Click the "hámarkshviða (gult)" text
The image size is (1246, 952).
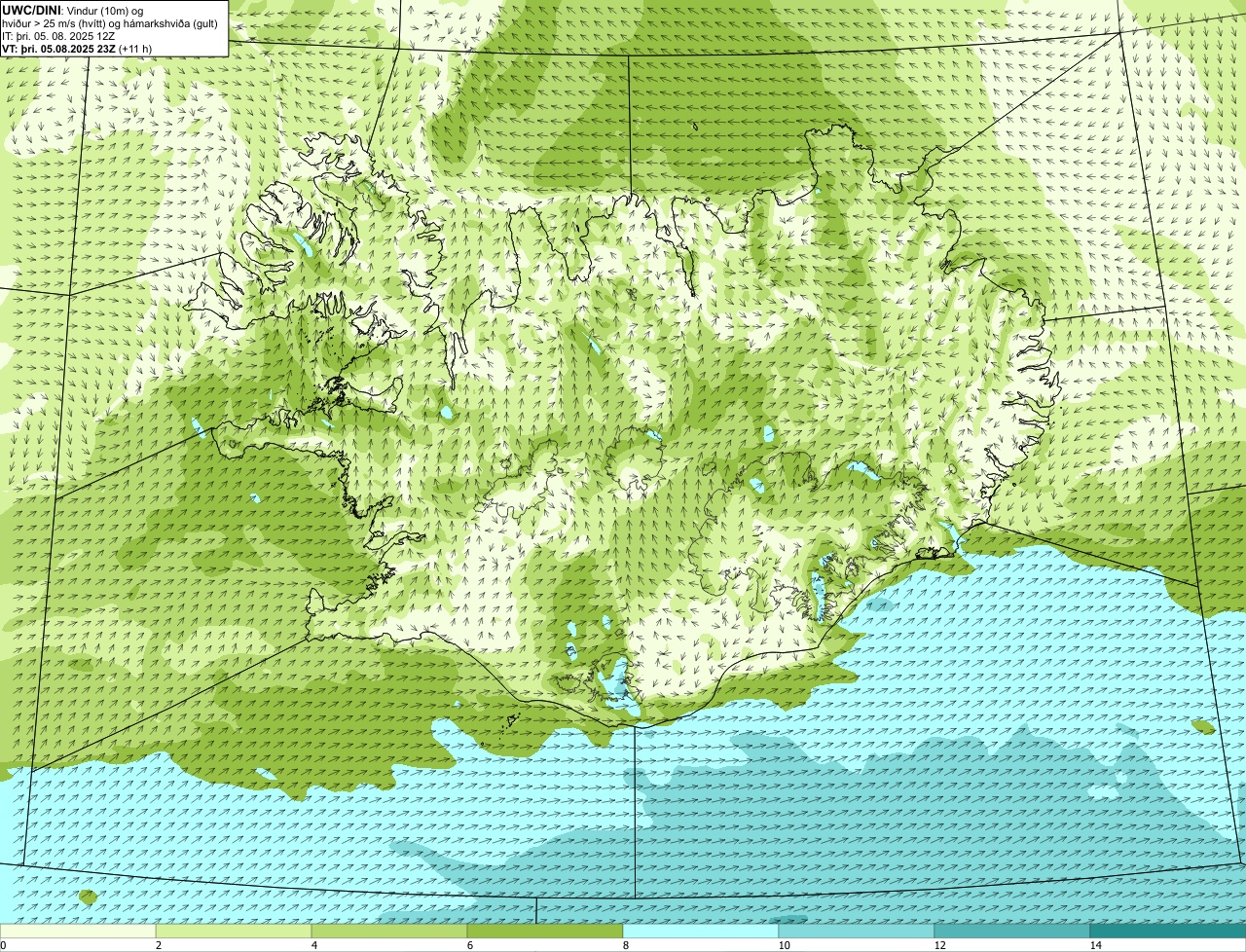[169, 23]
